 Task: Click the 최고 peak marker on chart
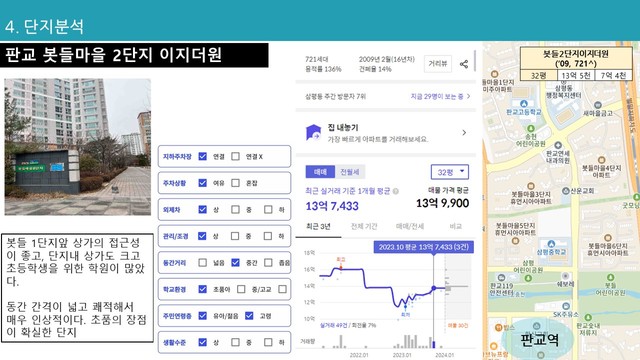click(x=341, y=267)
